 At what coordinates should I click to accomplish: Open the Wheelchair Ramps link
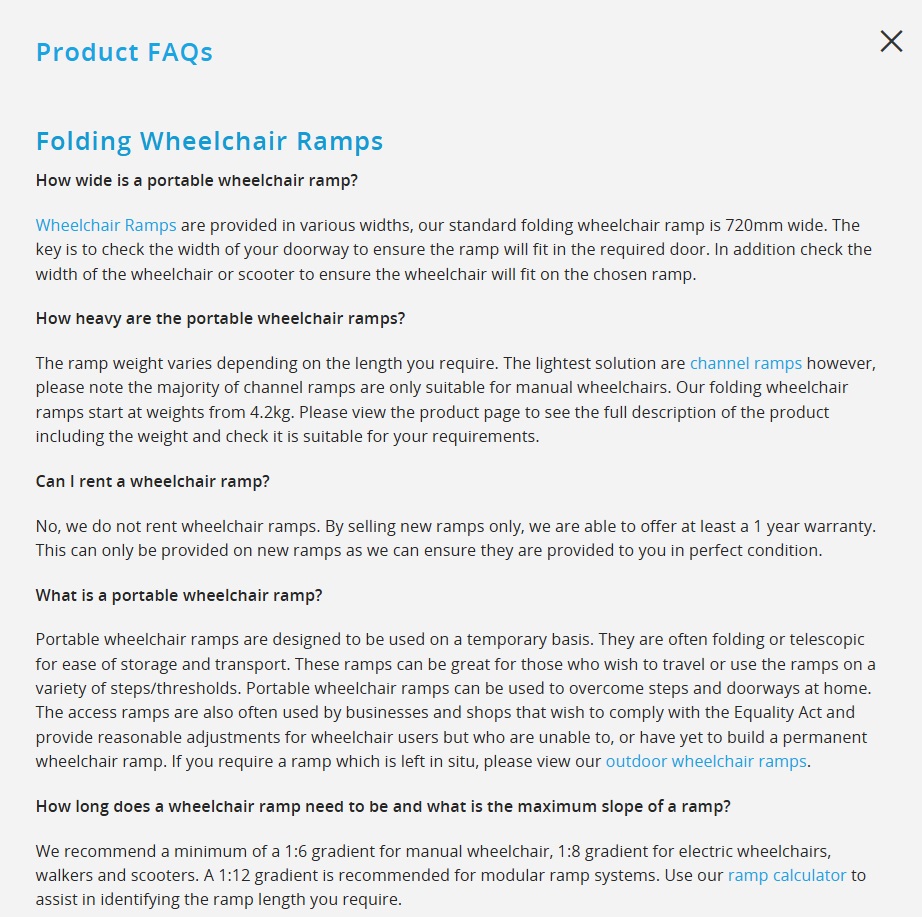point(106,225)
